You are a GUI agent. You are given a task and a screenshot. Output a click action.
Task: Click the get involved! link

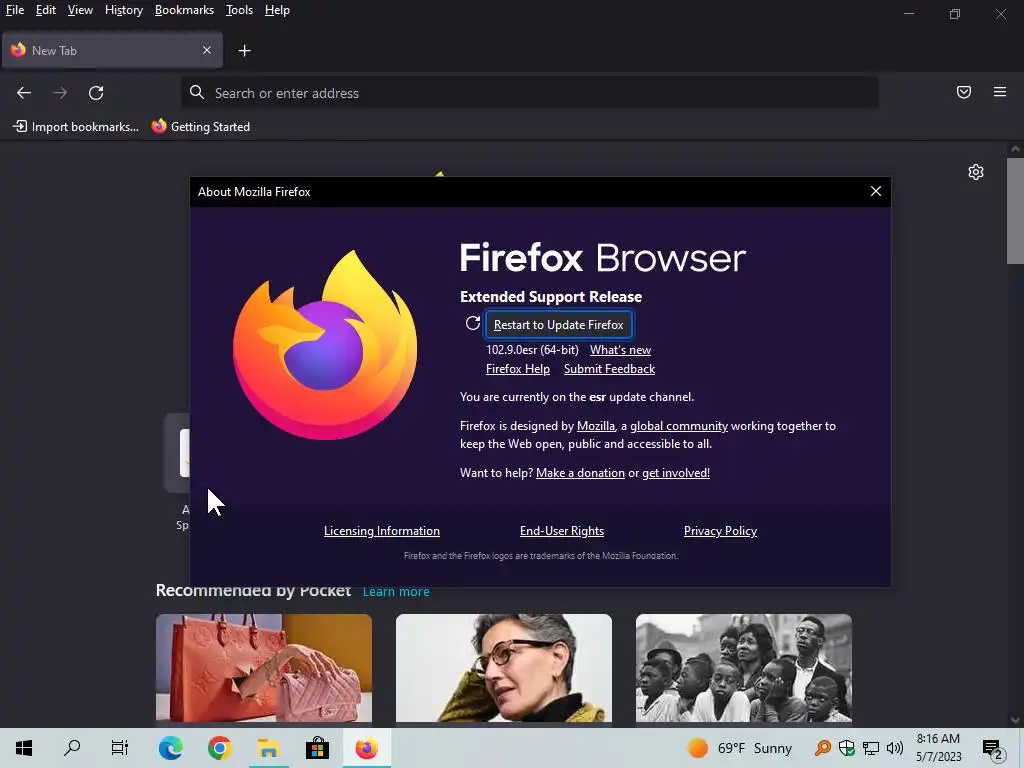click(x=676, y=473)
